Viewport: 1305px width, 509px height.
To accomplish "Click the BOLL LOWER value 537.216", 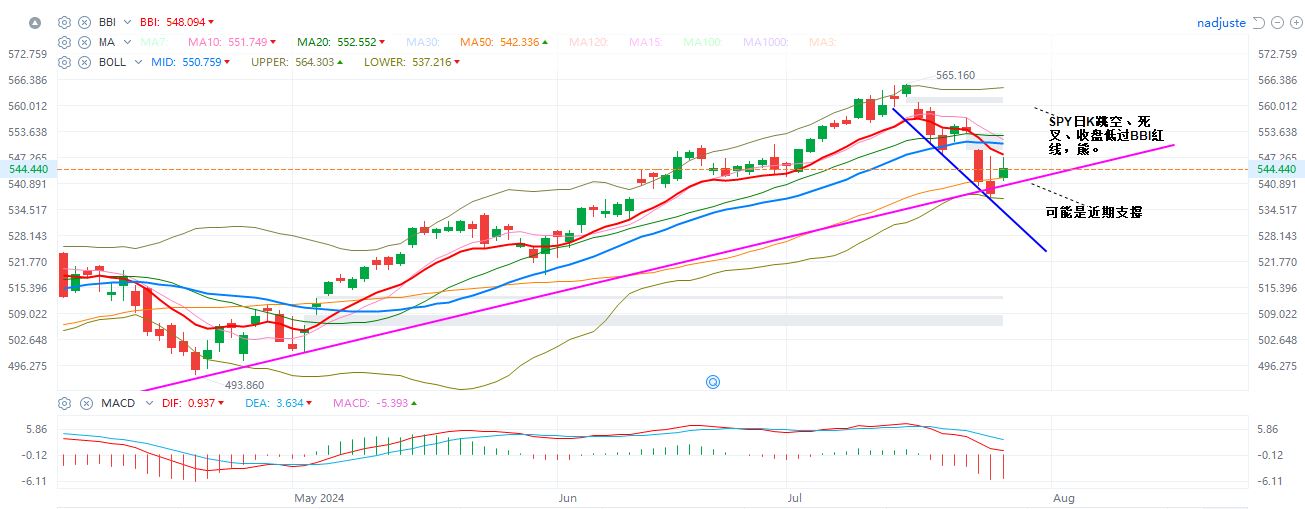I will click(431, 62).
